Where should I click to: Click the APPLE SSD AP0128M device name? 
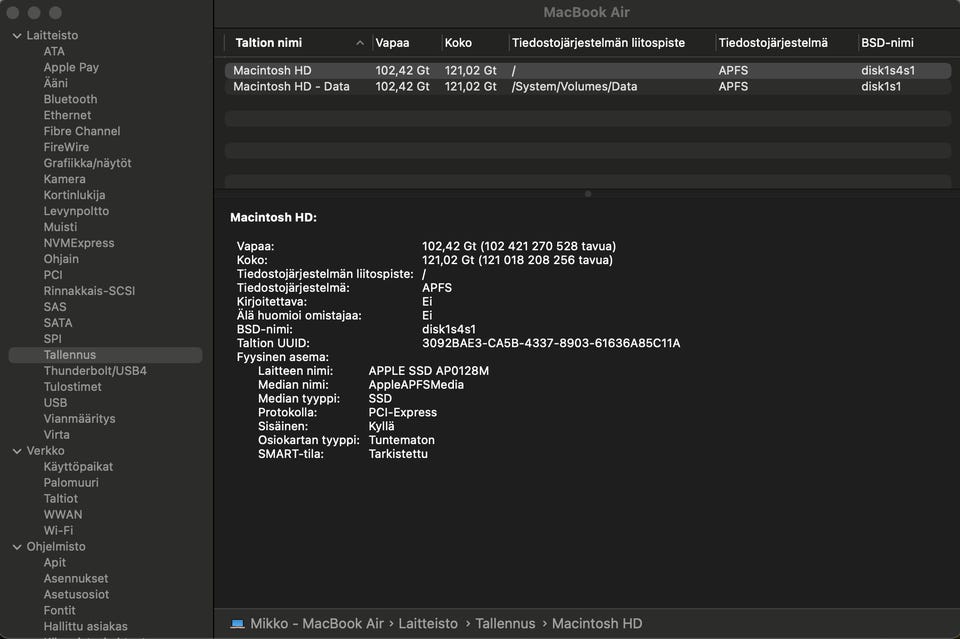click(x=429, y=371)
